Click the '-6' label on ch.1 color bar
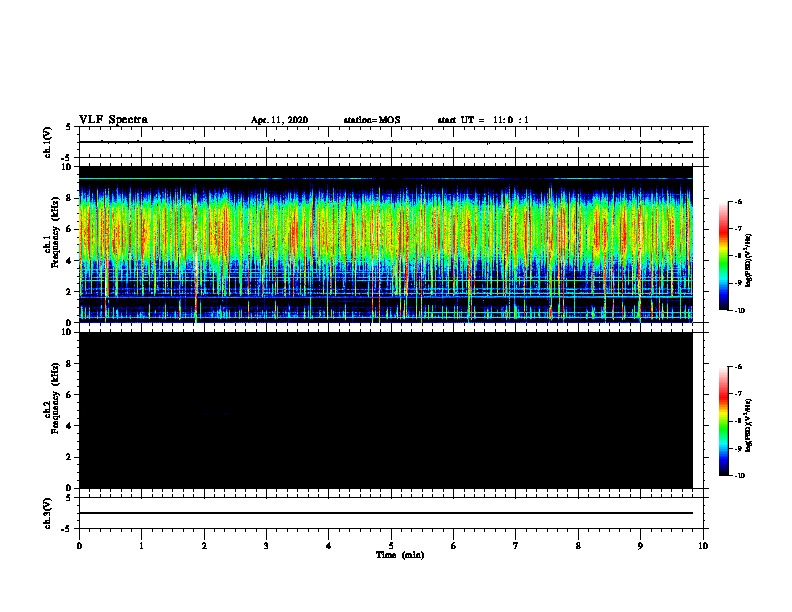 point(738,202)
